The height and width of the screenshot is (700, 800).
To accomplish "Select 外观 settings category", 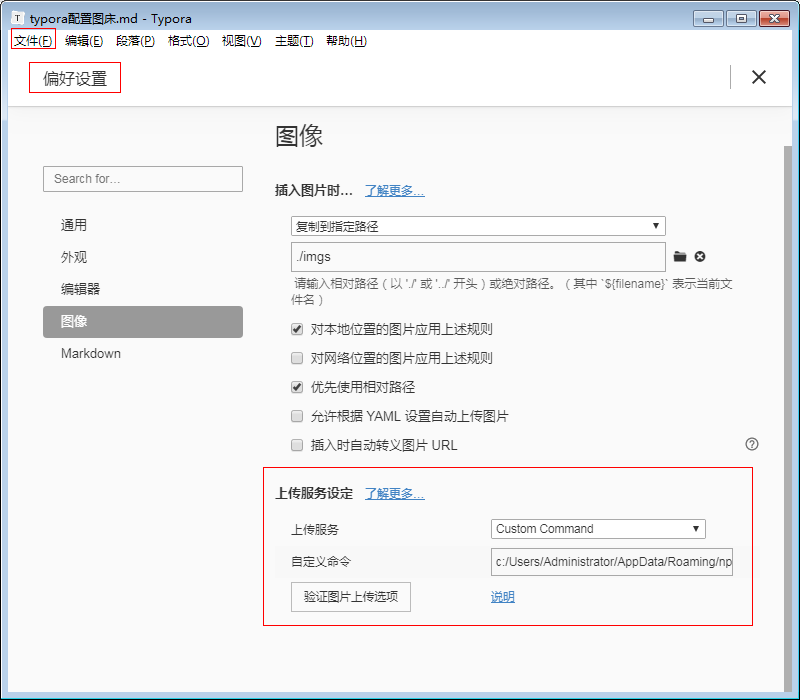I will click(x=143, y=257).
